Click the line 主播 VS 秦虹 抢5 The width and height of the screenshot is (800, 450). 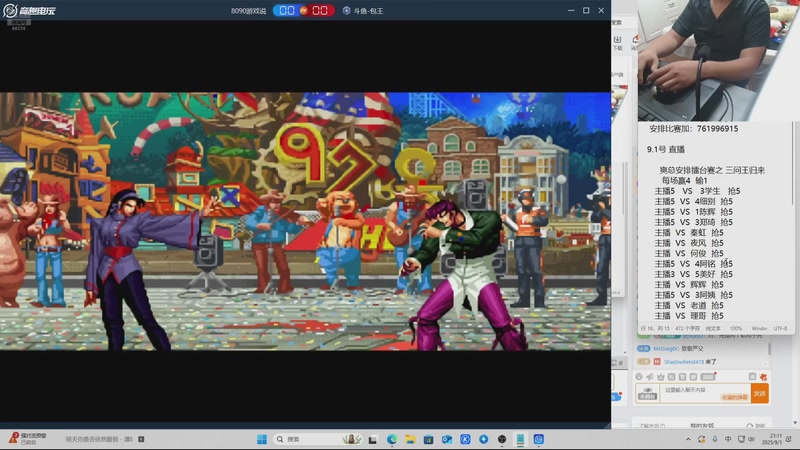(x=689, y=233)
